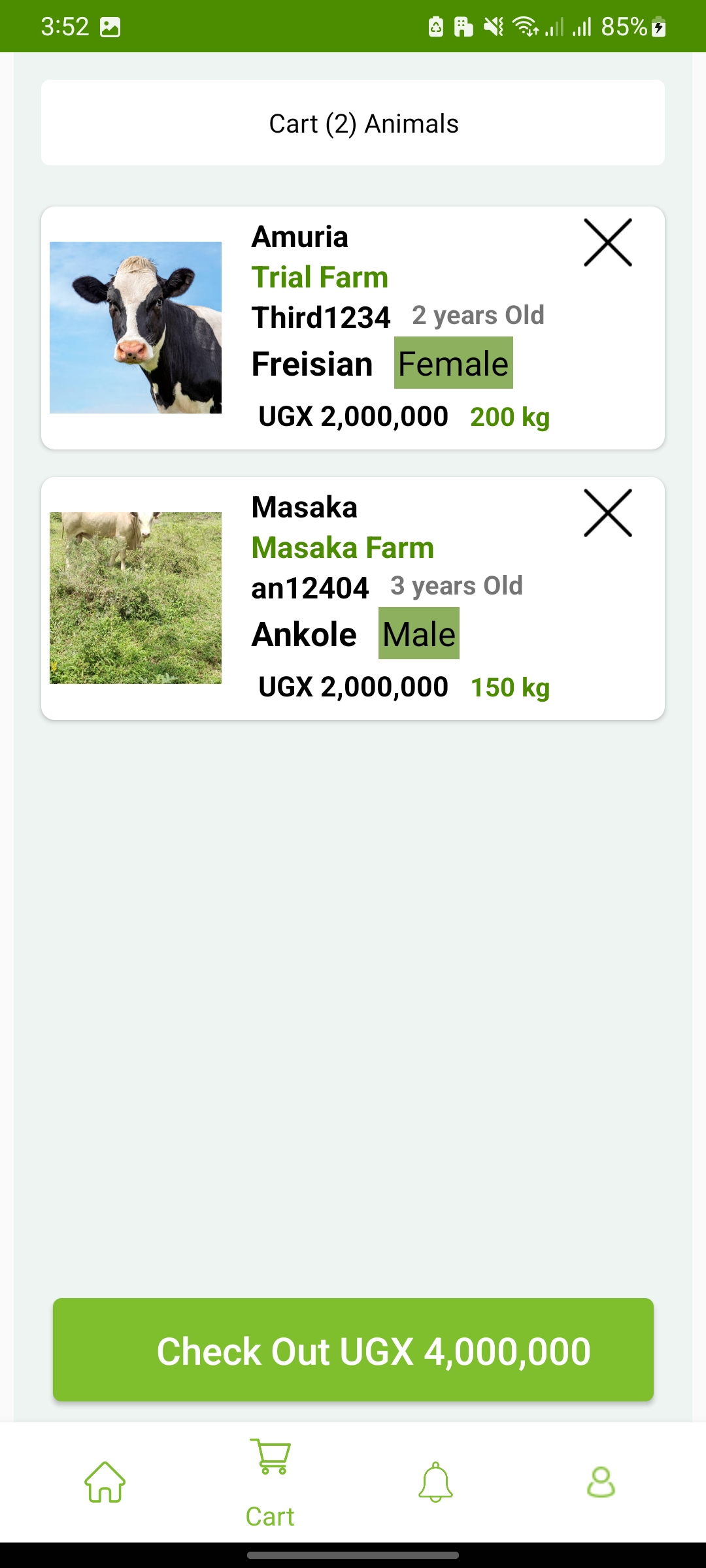View the black and white Freisian cow photo
The height and width of the screenshot is (1568, 706).
136,327
